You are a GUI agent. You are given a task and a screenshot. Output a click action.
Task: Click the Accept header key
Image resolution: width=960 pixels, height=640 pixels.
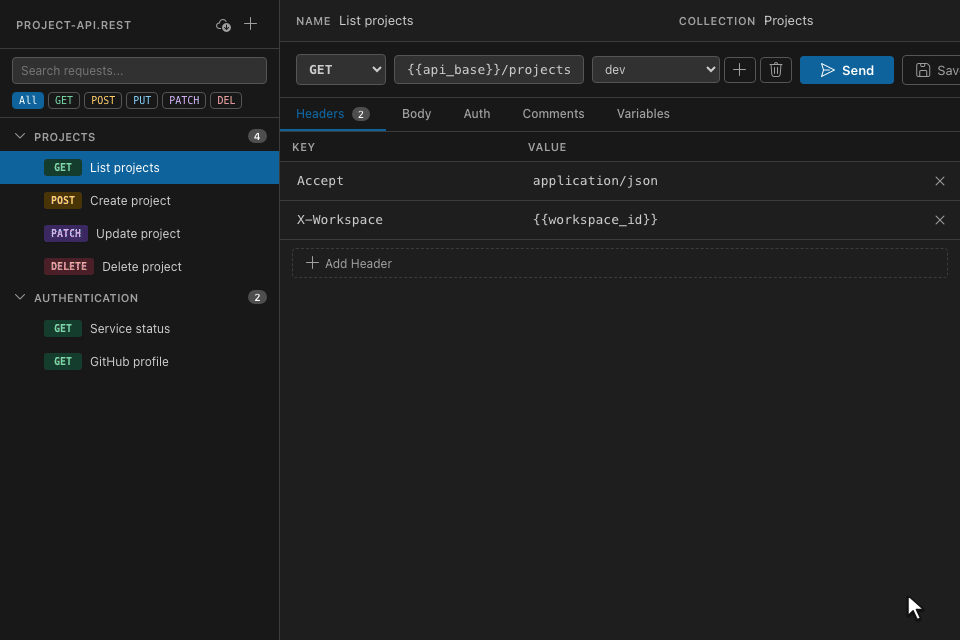click(320, 181)
